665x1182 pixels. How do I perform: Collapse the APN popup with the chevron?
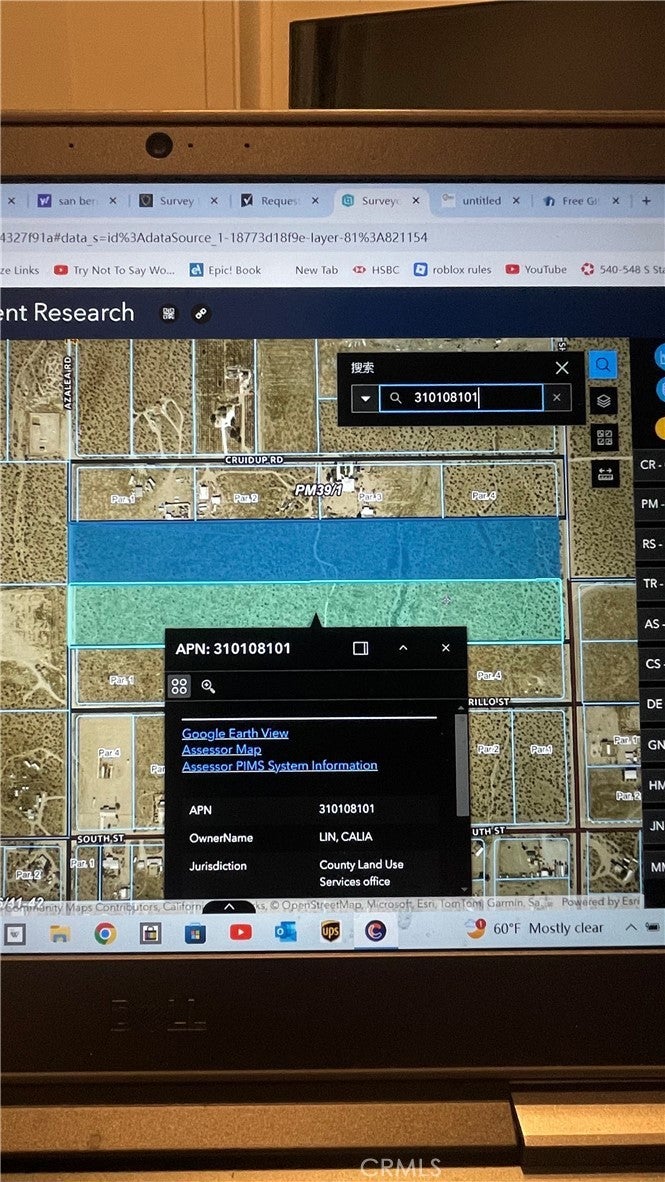click(403, 648)
